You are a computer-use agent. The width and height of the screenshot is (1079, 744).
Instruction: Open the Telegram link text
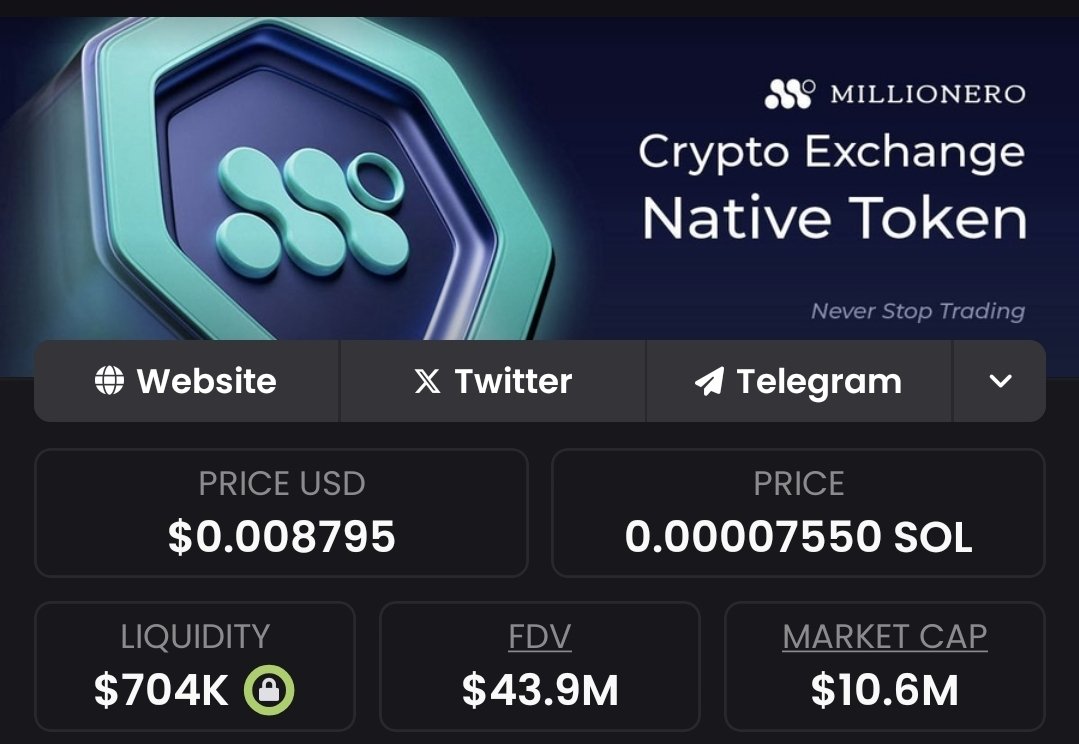[x=819, y=381]
